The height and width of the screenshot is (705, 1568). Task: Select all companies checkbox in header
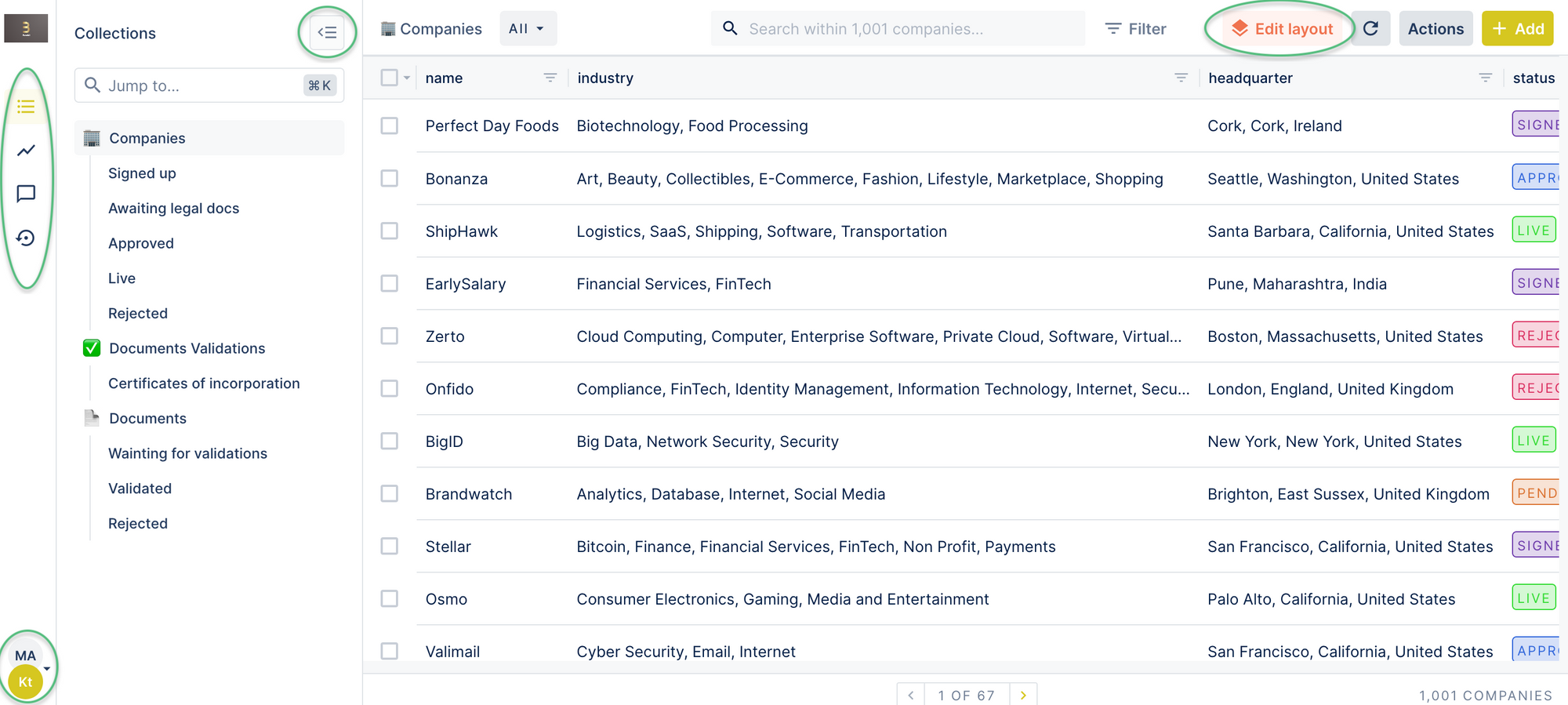(x=390, y=78)
